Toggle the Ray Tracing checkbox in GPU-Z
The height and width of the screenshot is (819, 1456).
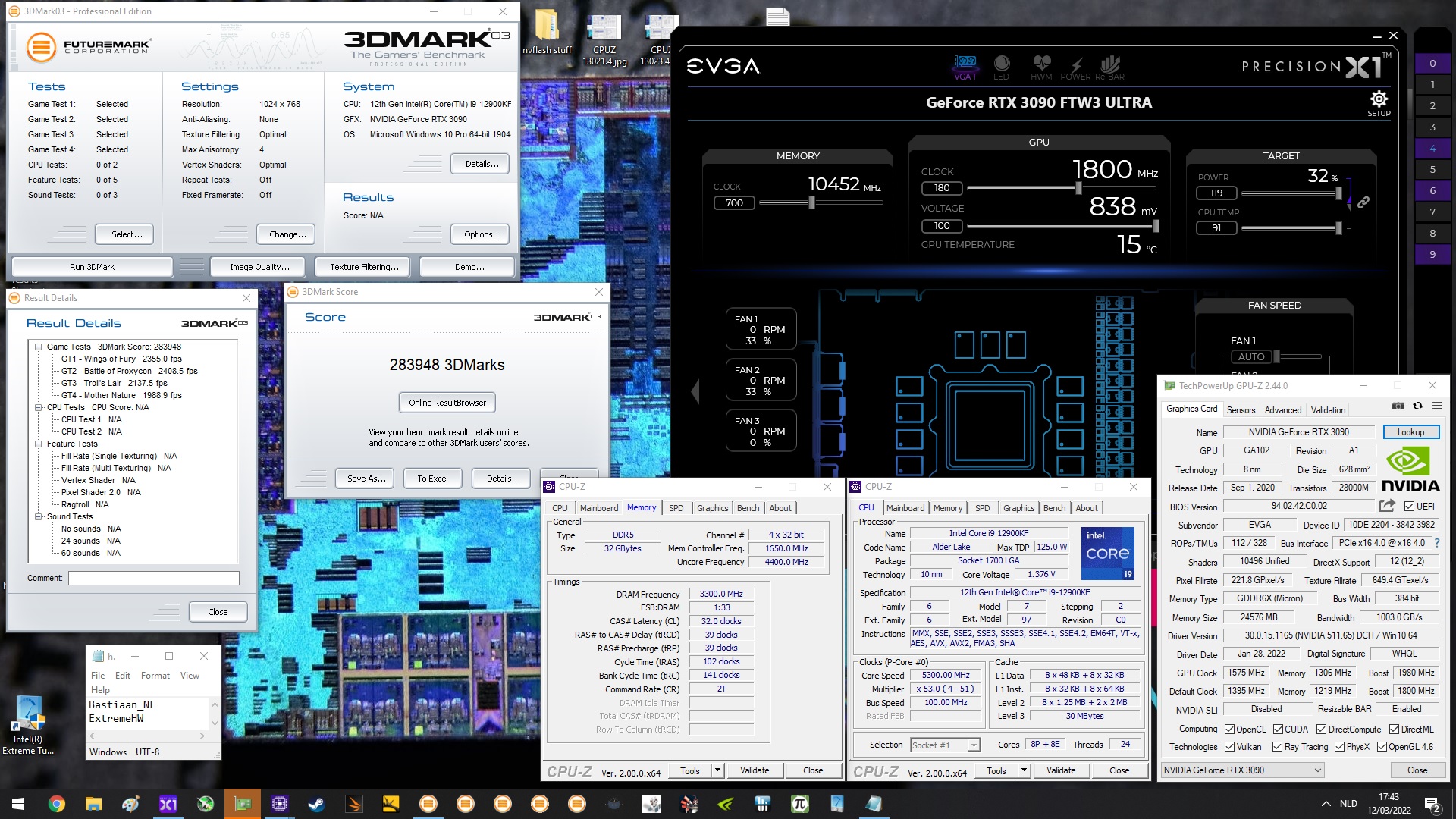tap(1278, 747)
